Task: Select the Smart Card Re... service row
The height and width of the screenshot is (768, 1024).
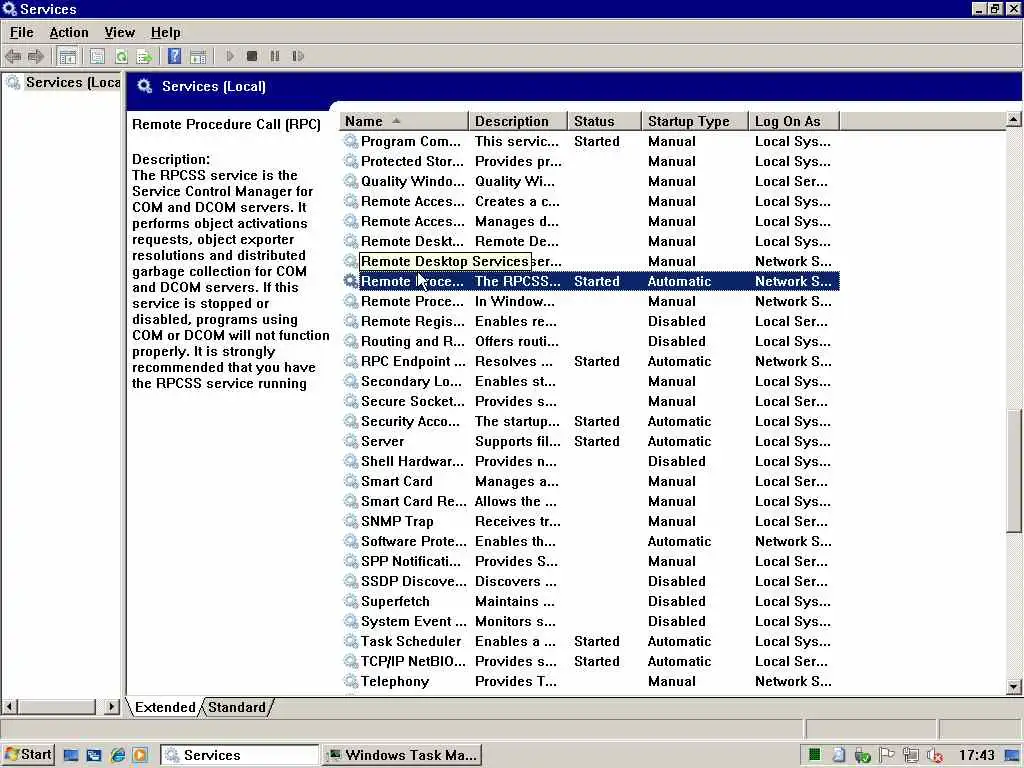Action: (x=590, y=502)
